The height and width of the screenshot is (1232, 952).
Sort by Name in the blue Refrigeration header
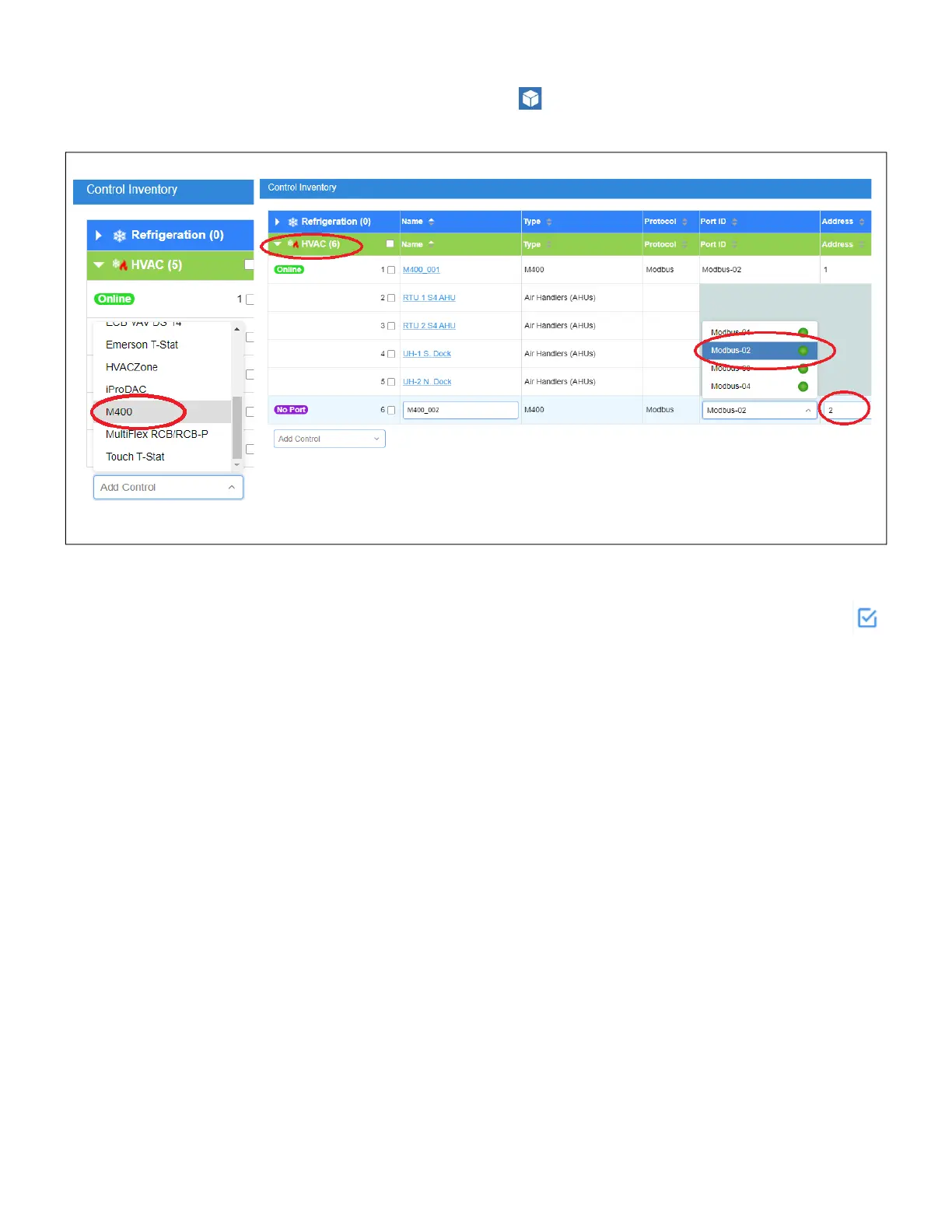[432, 222]
